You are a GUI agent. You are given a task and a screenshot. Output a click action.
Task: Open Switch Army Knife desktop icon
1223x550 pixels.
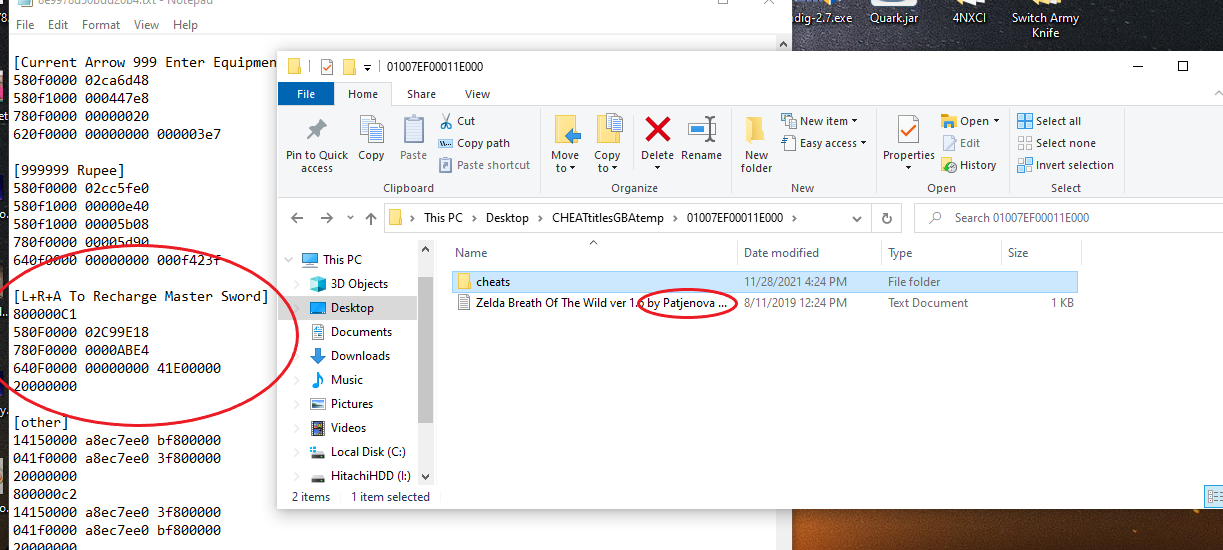point(1045,22)
